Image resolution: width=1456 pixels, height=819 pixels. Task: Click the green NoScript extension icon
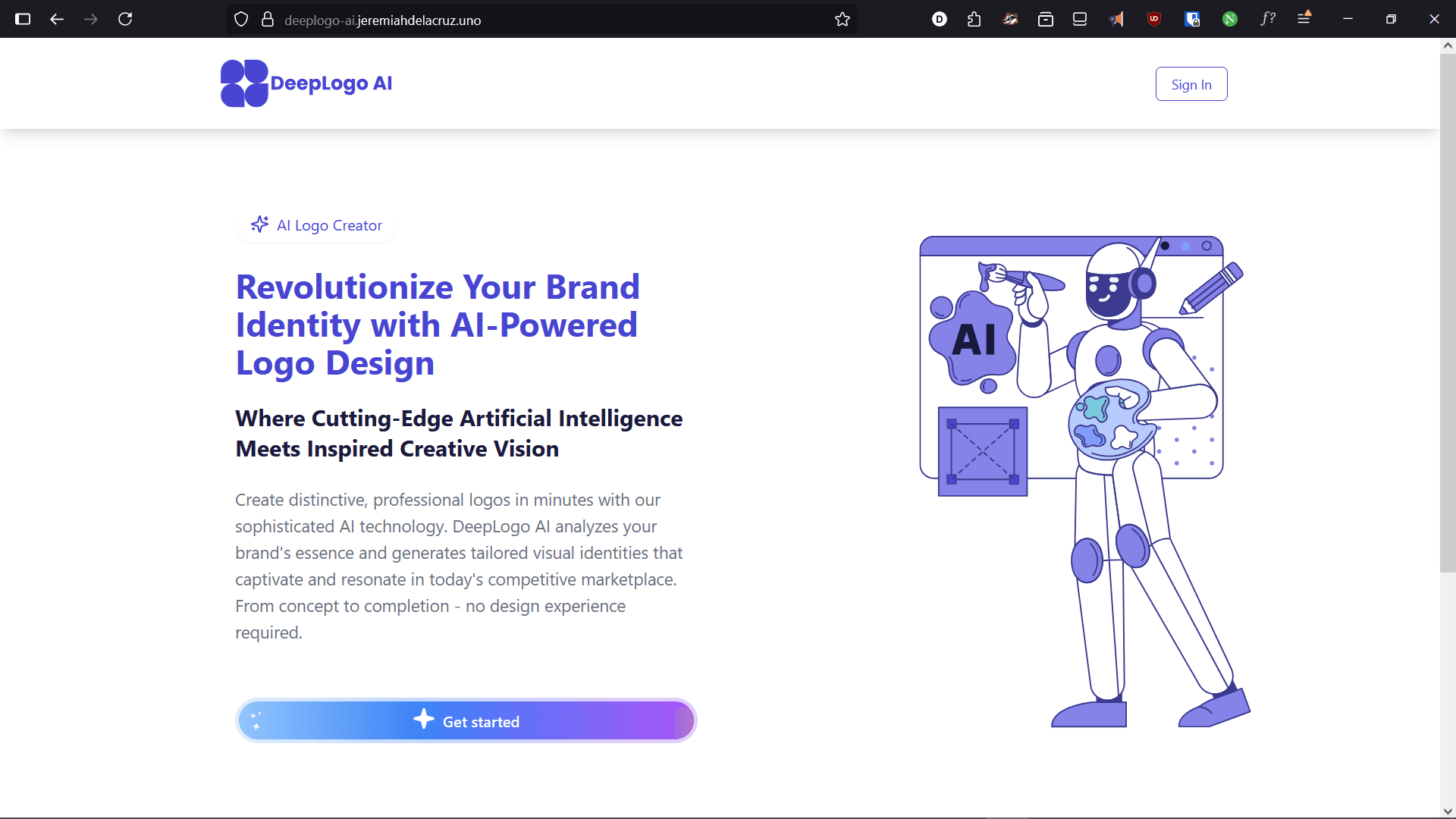(1229, 19)
